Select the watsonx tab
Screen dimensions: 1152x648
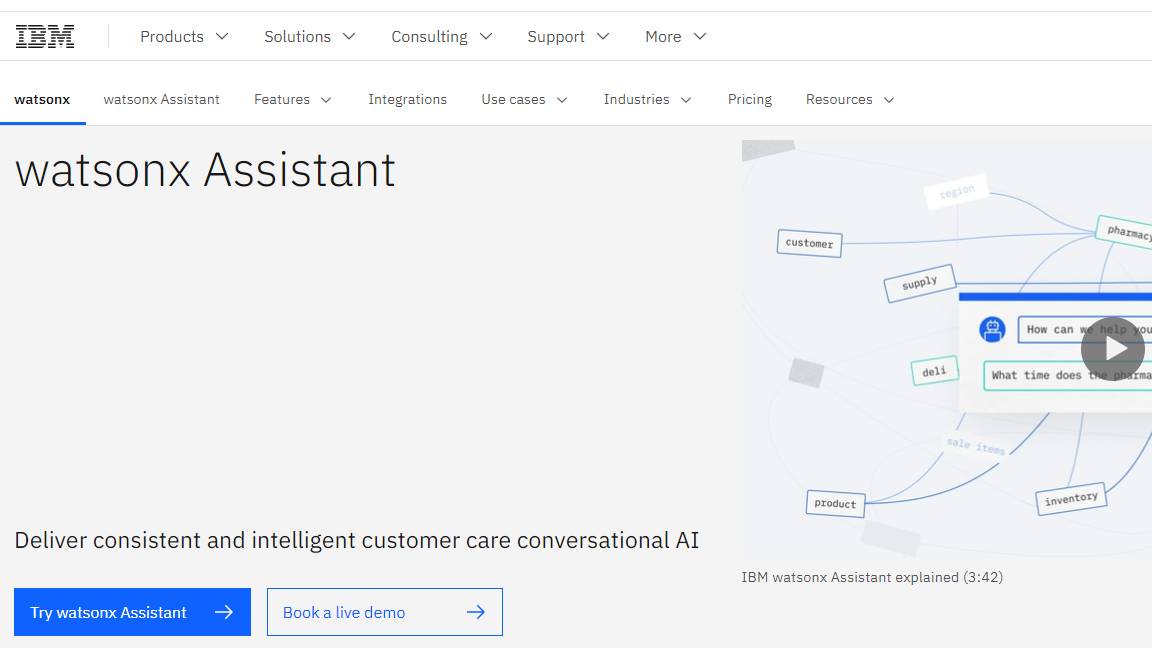(x=43, y=99)
